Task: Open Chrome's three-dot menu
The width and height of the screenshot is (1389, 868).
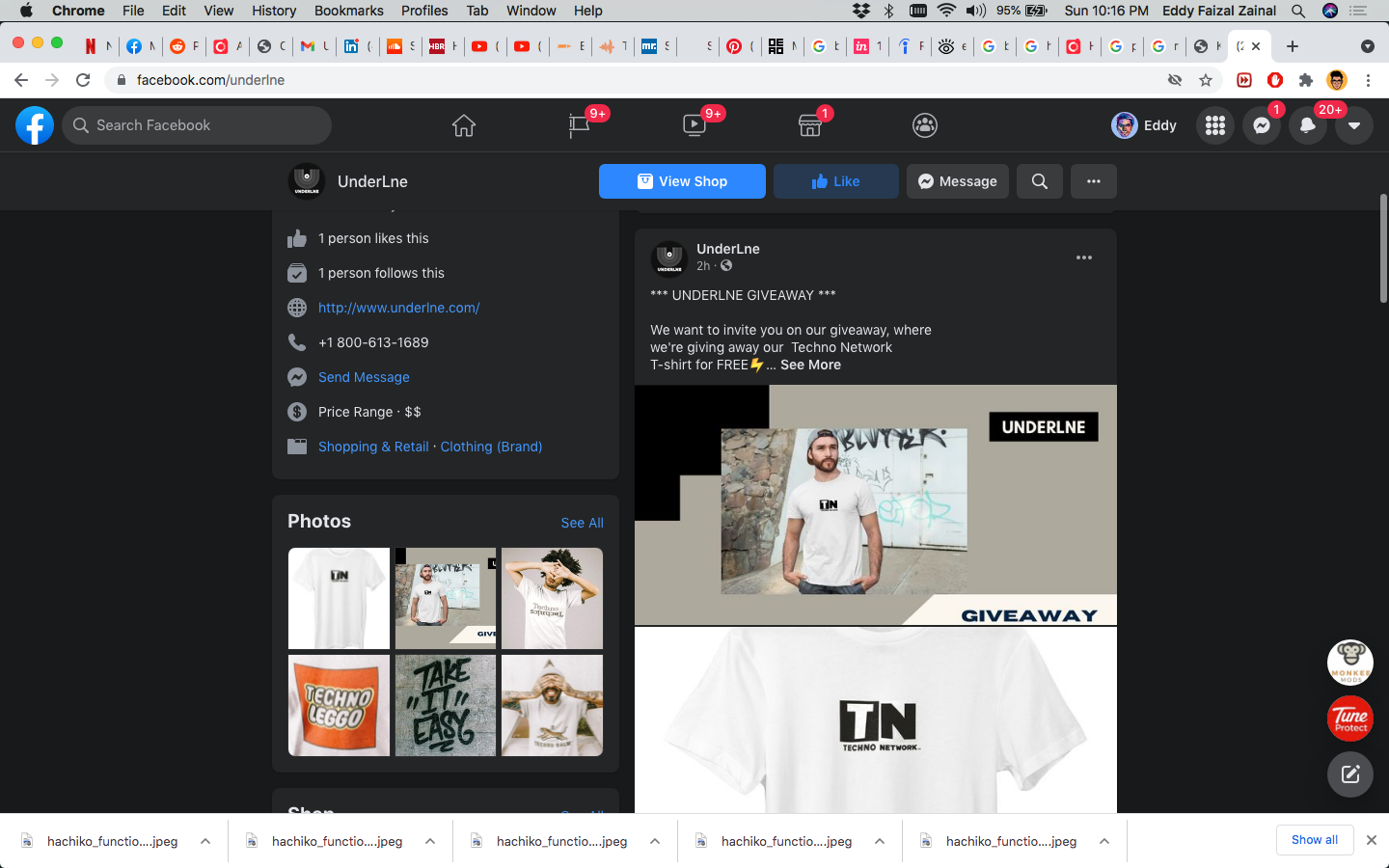Action: pos(1368,80)
